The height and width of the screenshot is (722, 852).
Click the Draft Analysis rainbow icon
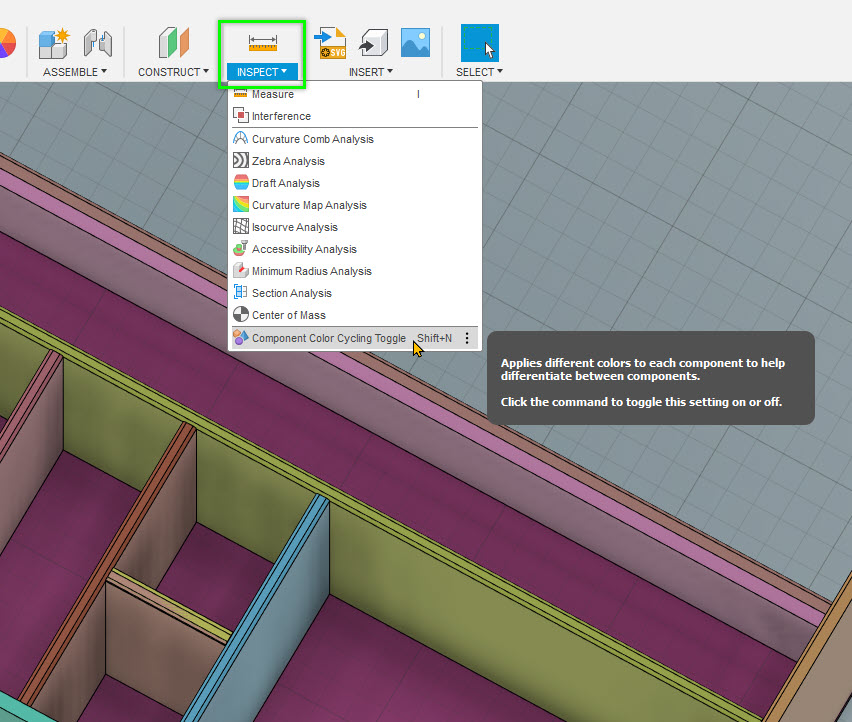(x=241, y=182)
